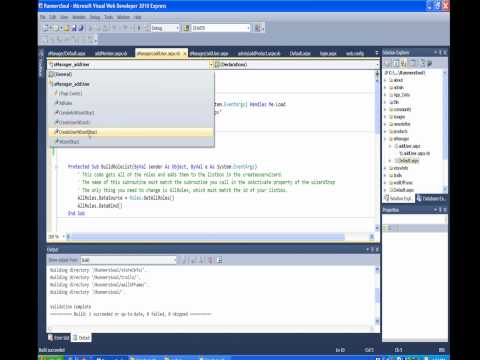This screenshot has width=480, height=360.
Task: Collapse the eManager folder
Action: click(385, 139)
